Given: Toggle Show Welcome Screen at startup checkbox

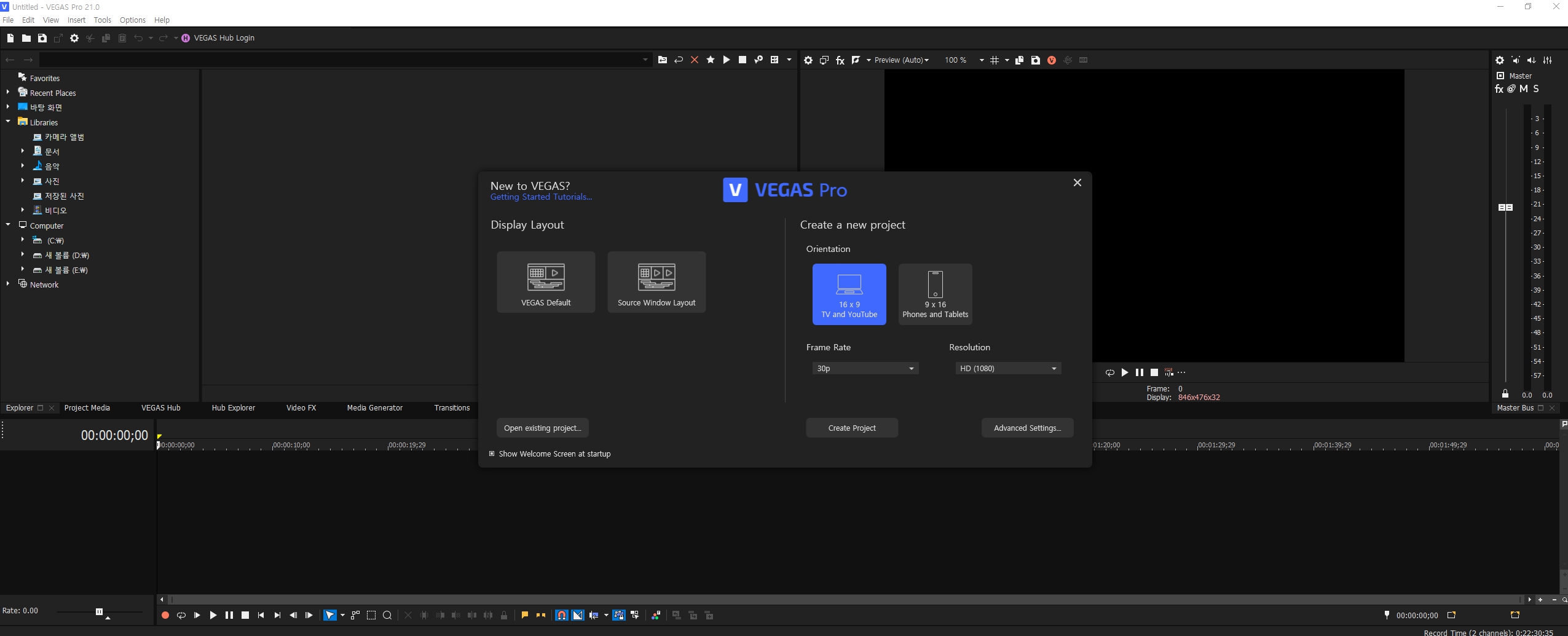Looking at the screenshot, I should [x=492, y=453].
